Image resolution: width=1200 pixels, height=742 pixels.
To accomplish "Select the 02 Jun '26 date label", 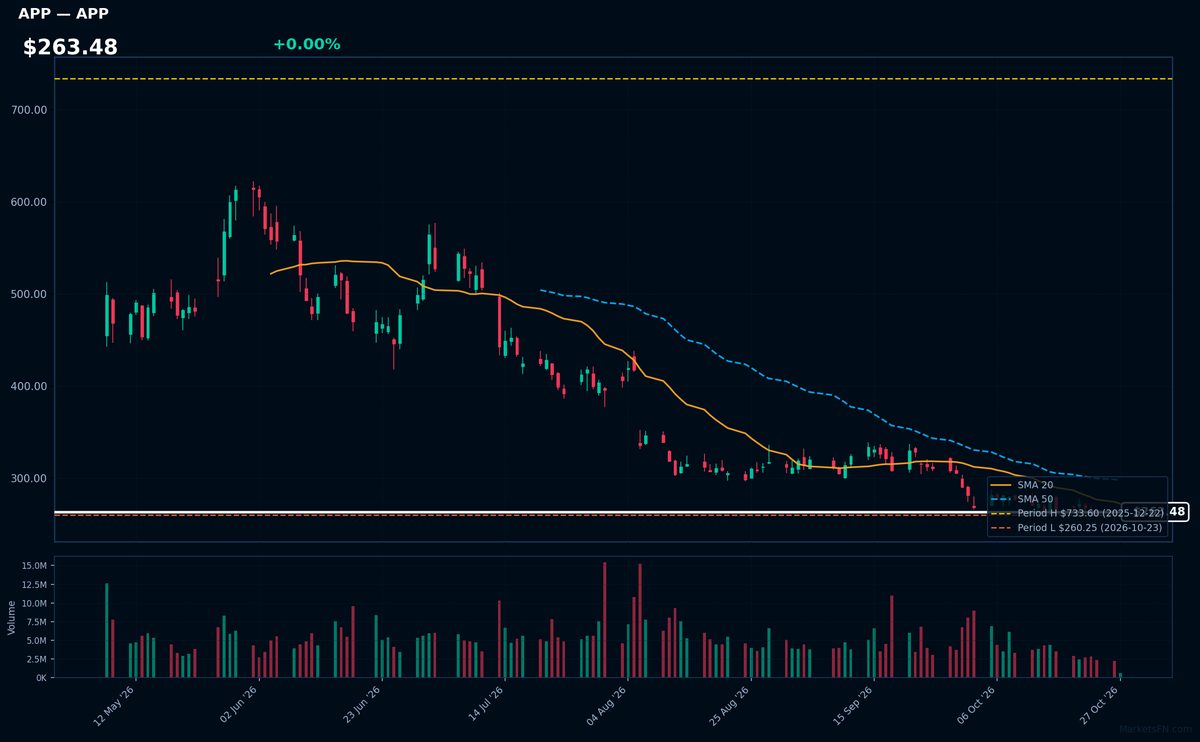I will coord(238,707).
